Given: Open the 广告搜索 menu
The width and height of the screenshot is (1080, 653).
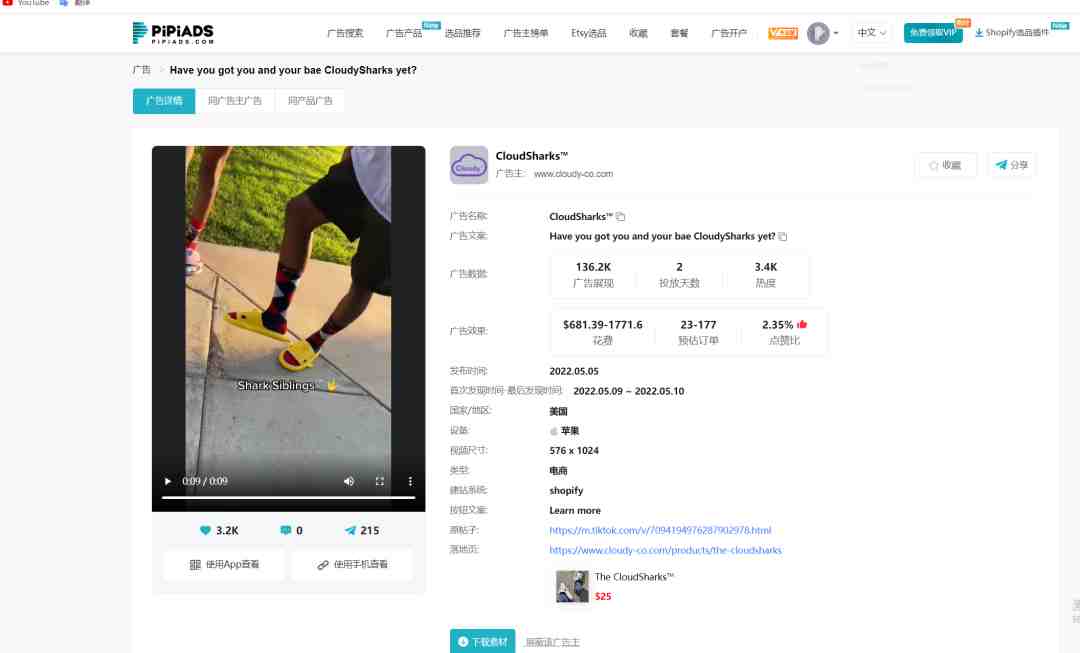Looking at the screenshot, I should (x=345, y=33).
